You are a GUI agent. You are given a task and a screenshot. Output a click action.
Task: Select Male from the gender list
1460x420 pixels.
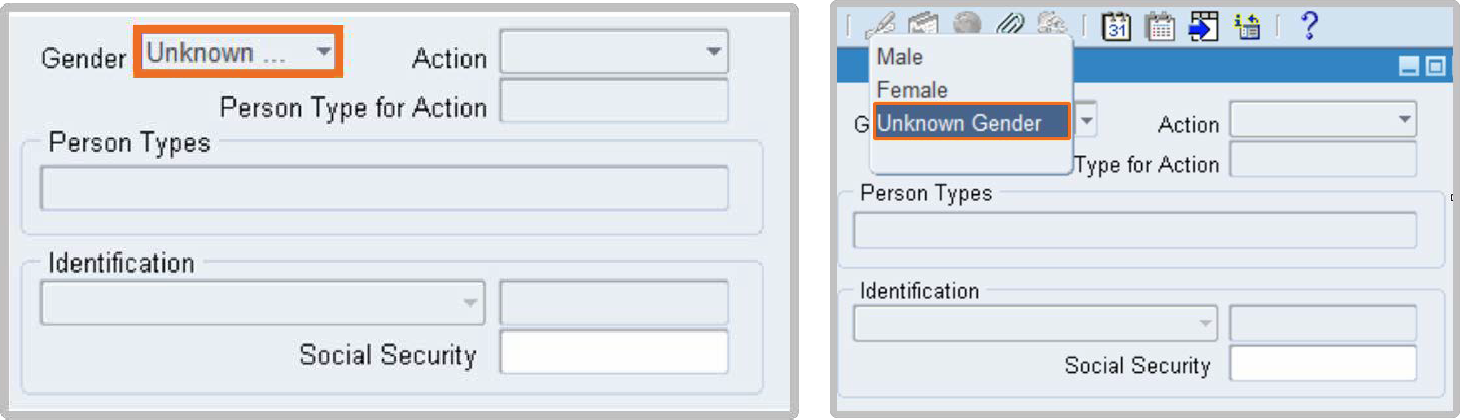click(x=900, y=57)
